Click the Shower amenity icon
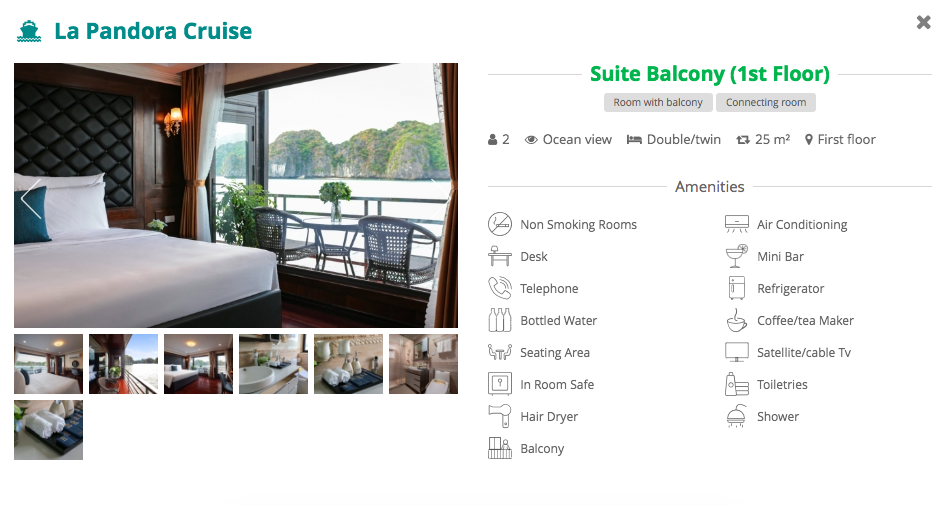The image size is (943, 505). (x=736, y=417)
